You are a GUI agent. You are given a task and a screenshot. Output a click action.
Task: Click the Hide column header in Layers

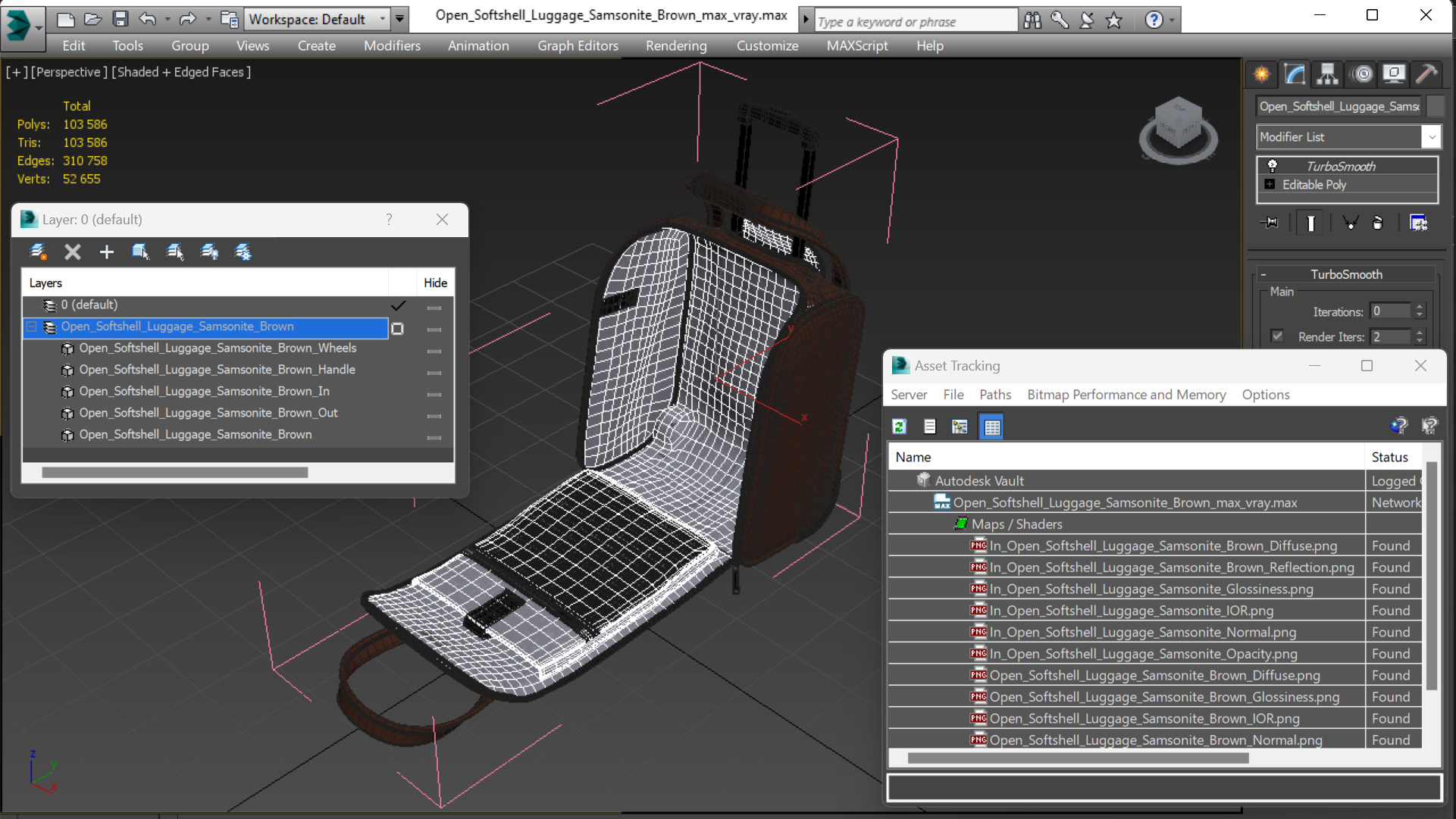(x=435, y=283)
